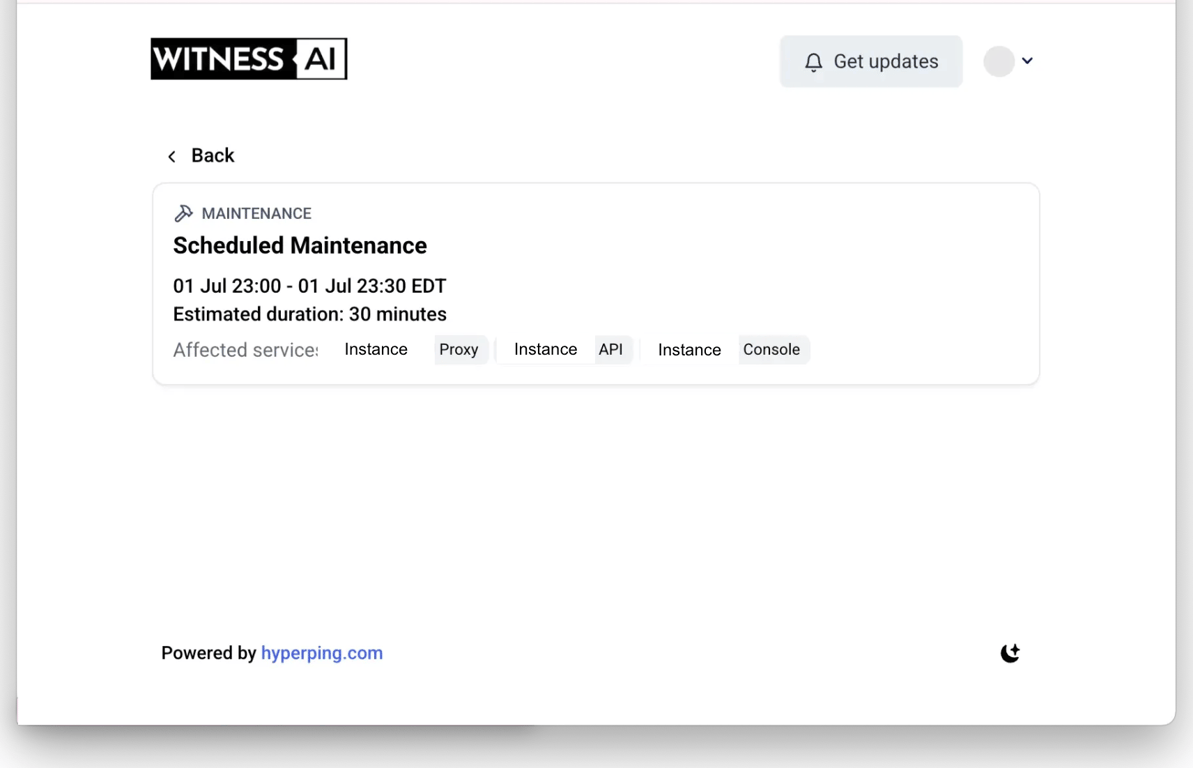
Task: Click the Instance label before API
Action: (545, 349)
